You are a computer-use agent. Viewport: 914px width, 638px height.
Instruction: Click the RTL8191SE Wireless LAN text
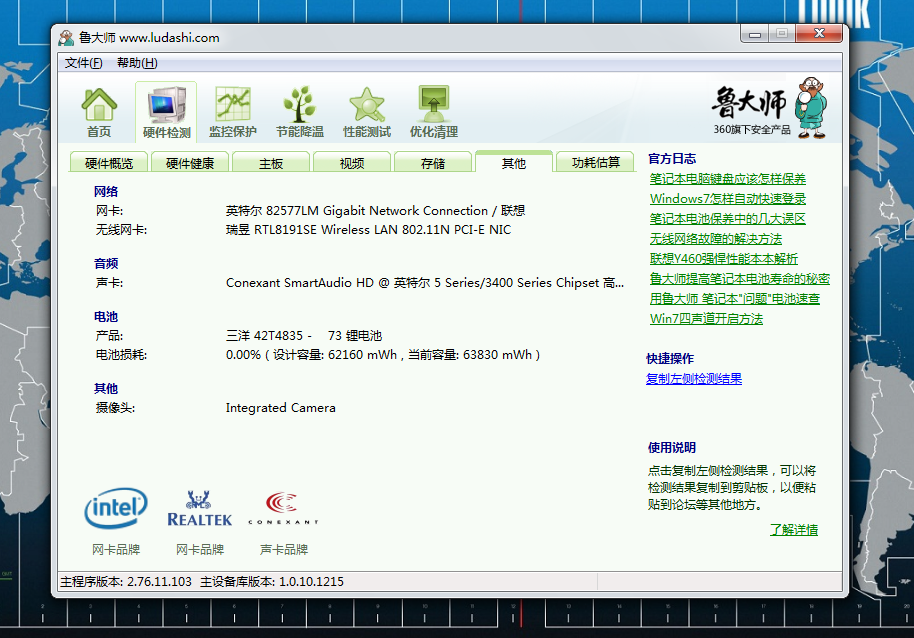(x=368, y=230)
